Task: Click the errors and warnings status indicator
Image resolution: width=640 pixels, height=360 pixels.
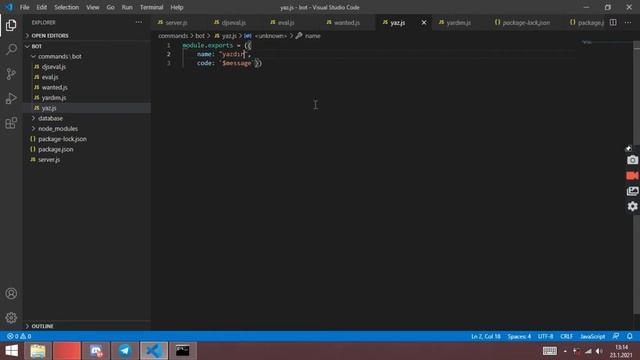Action: pos(19,336)
